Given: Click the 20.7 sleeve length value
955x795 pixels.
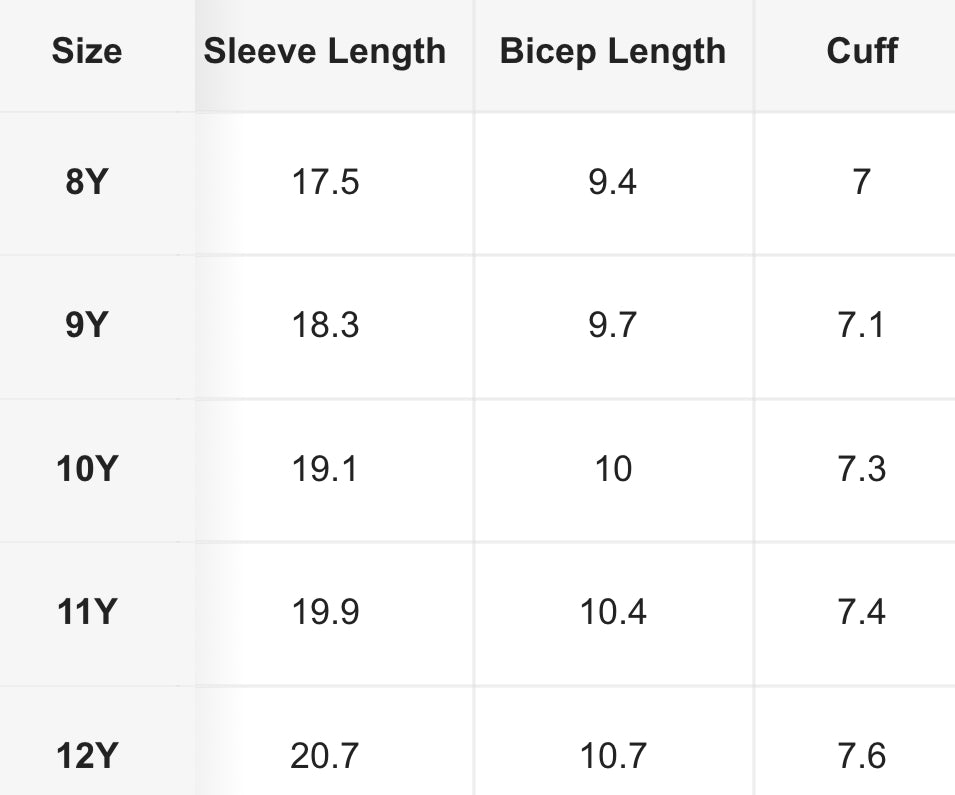Looking at the screenshot, I should click(x=325, y=755).
